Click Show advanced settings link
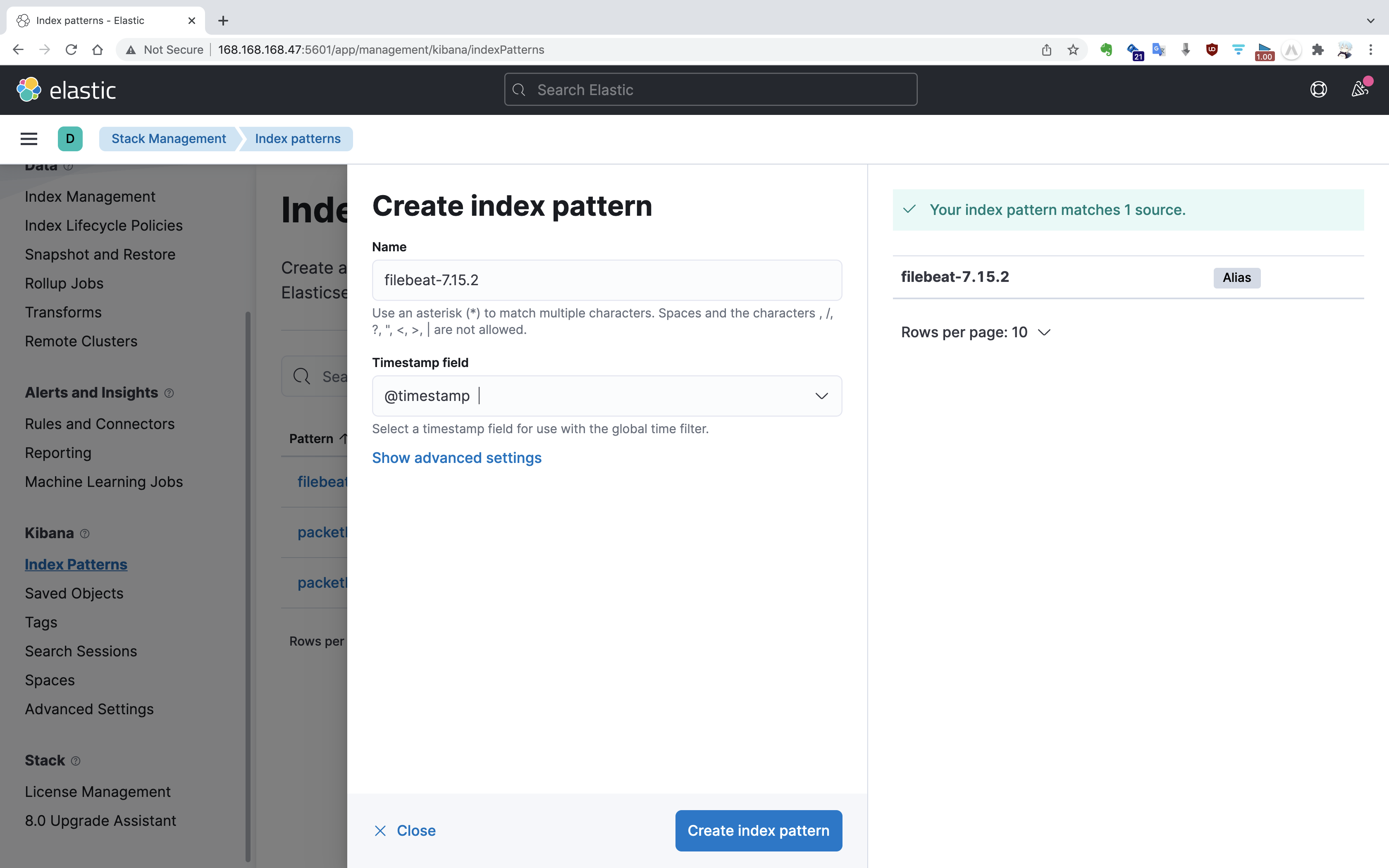This screenshot has width=1389, height=868. point(456,458)
